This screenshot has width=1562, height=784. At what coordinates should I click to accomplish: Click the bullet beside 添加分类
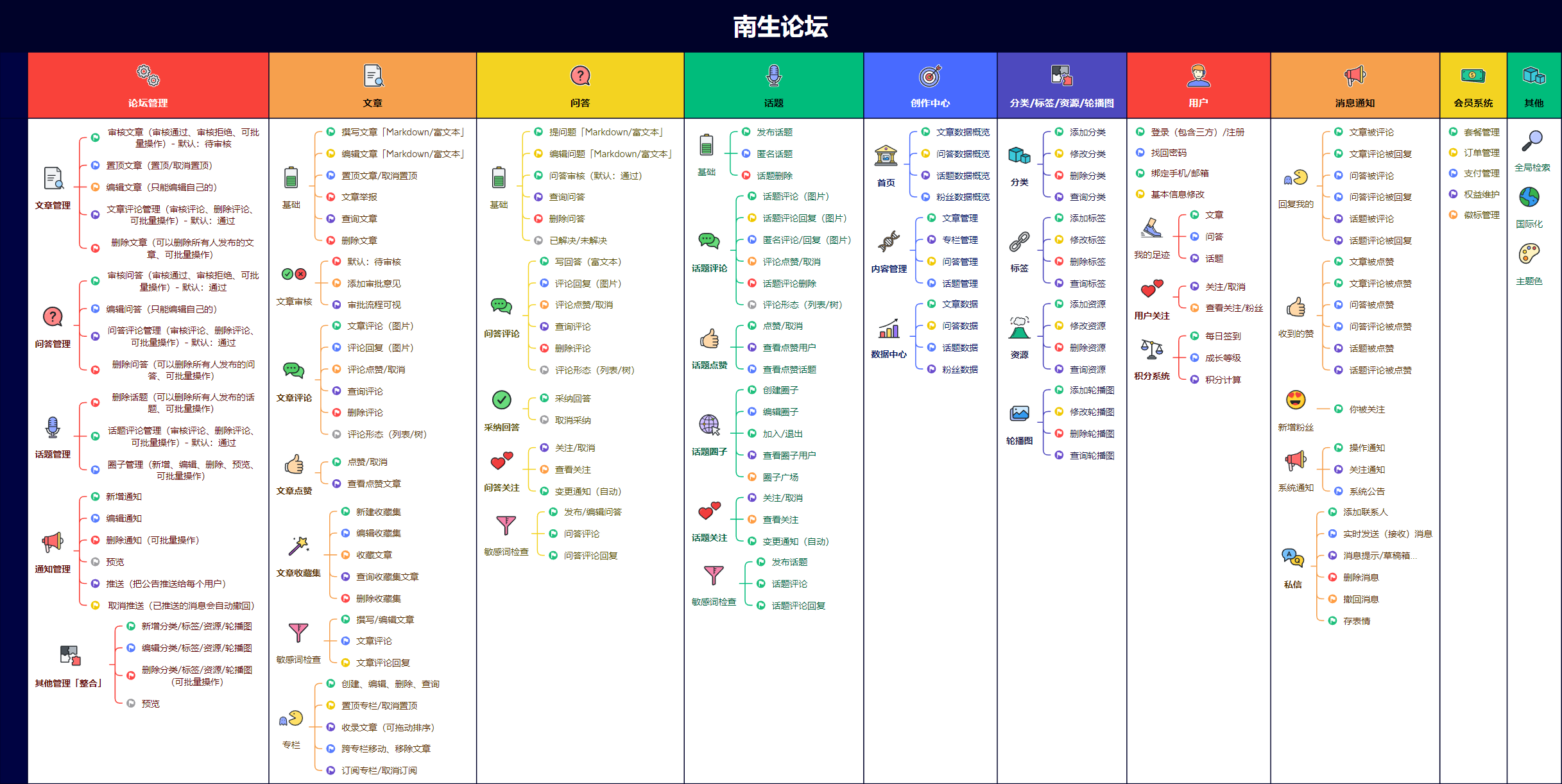[1059, 132]
